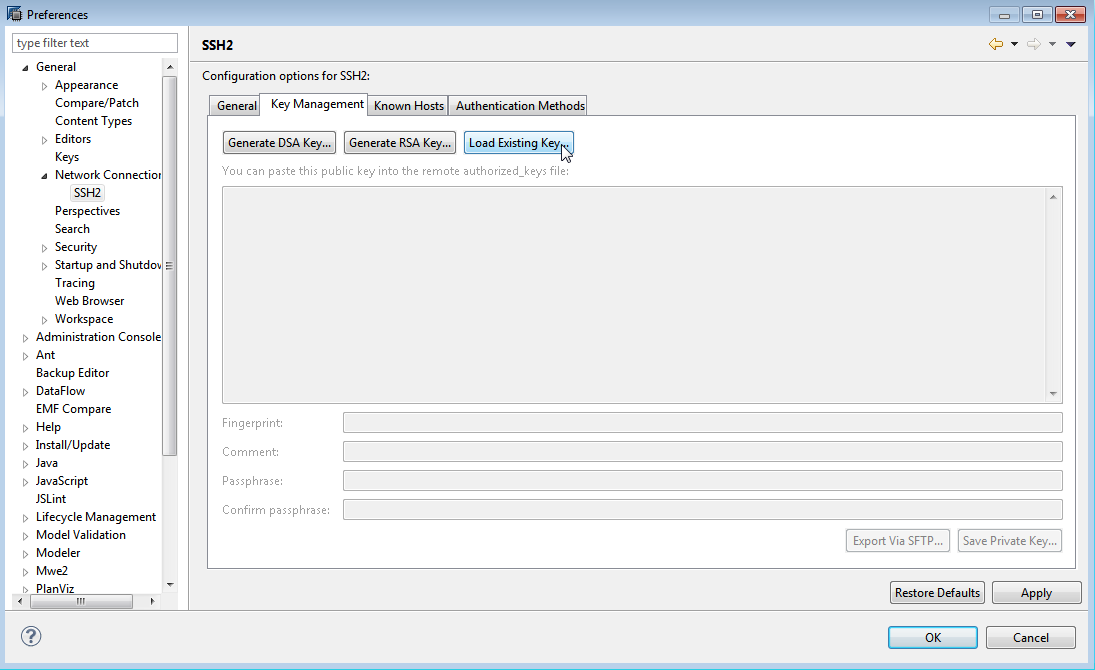Click the back navigation arrow icon

tap(996, 44)
